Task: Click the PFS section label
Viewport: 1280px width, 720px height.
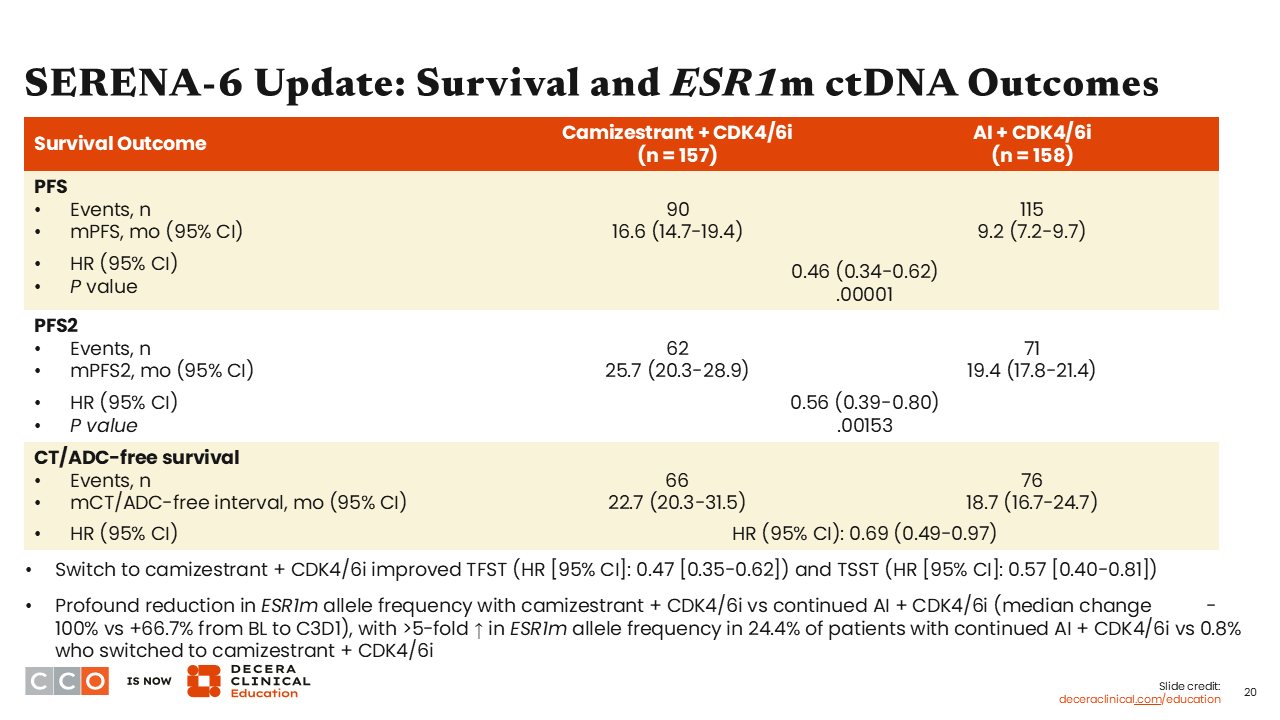Action: (x=51, y=187)
